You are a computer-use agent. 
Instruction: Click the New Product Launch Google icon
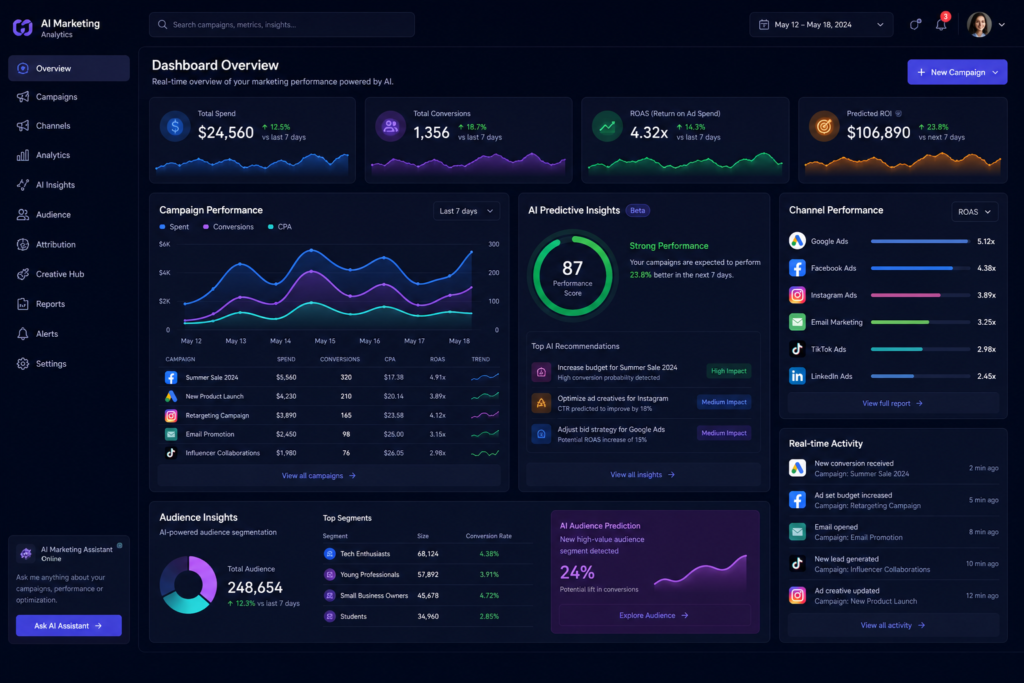[x=170, y=396]
